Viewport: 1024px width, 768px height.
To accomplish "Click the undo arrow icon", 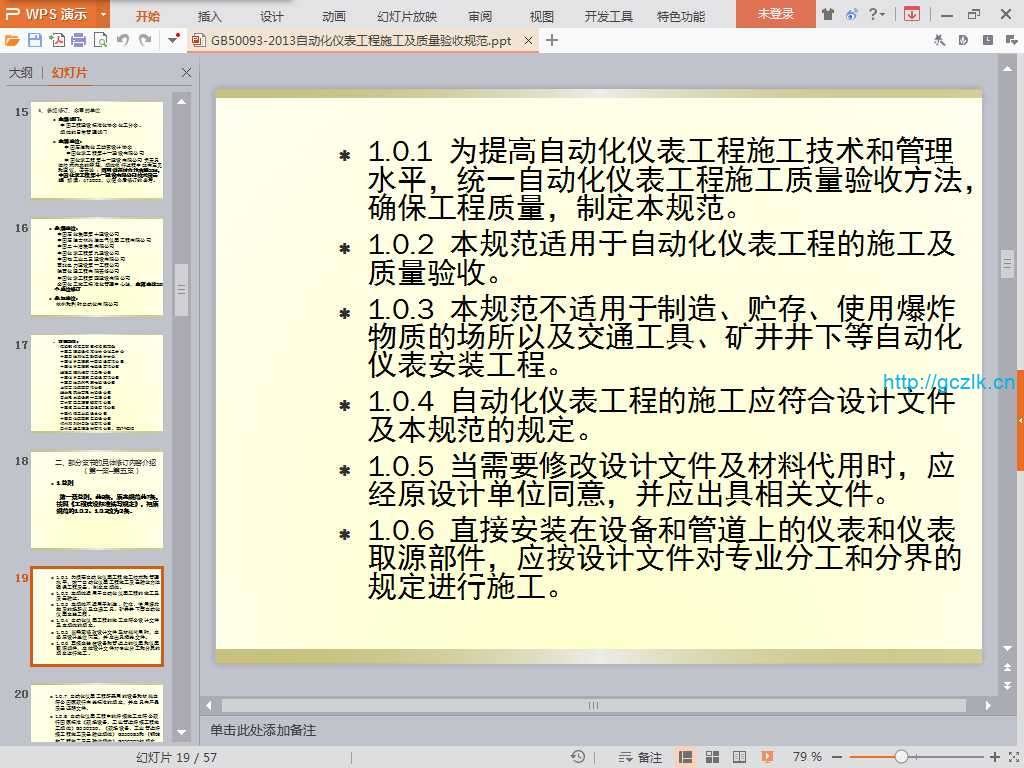I will click(x=123, y=40).
